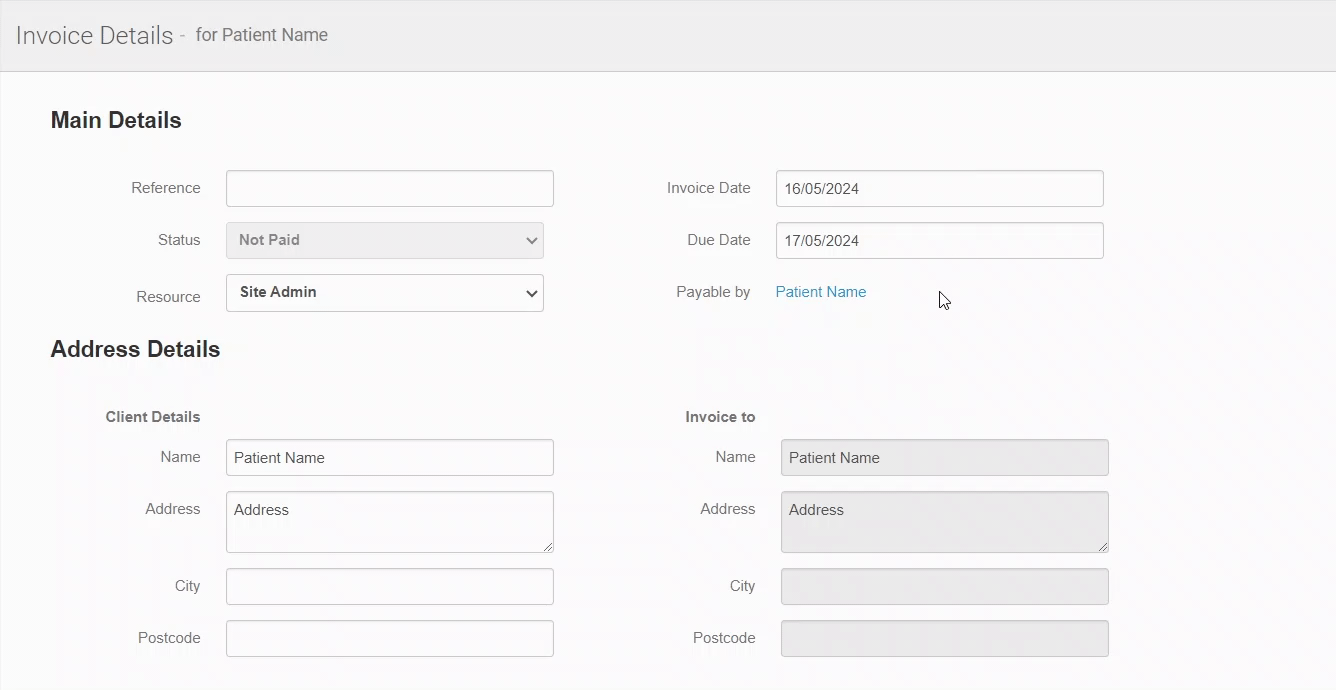The height and width of the screenshot is (690, 1336).
Task: Click the Payable by label
Action: tap(712, 292)
